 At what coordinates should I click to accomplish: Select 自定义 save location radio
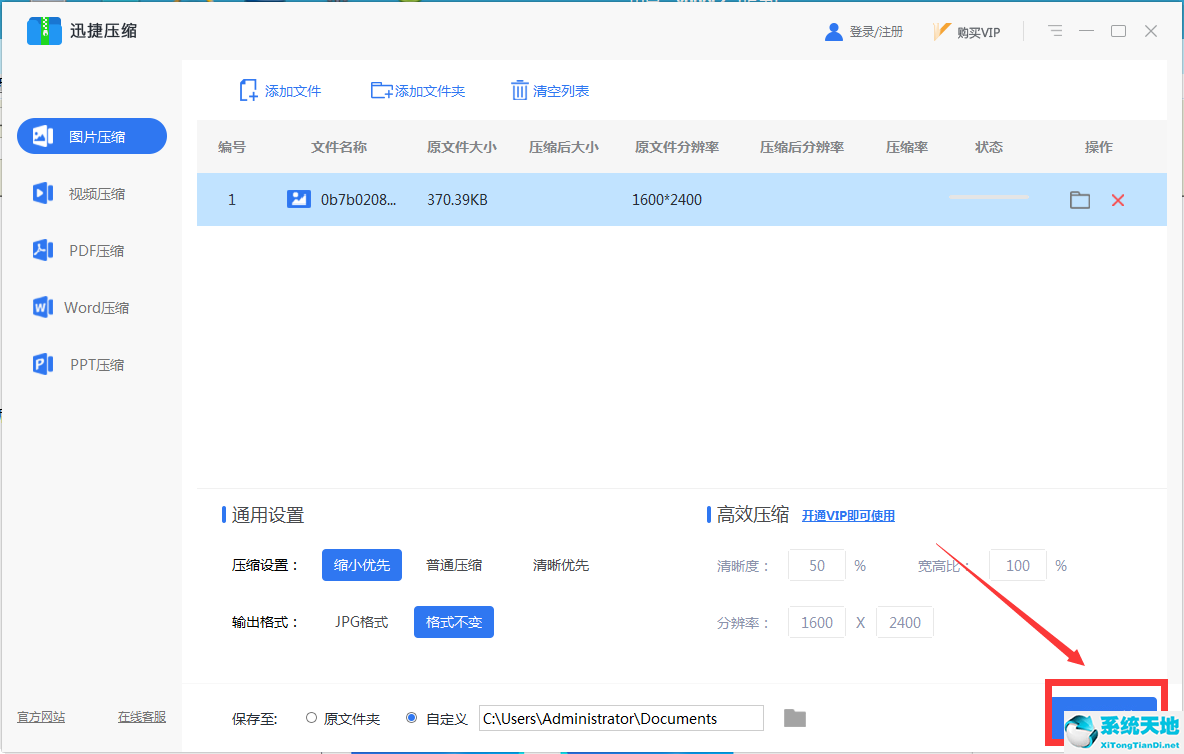tap(412, 718)
